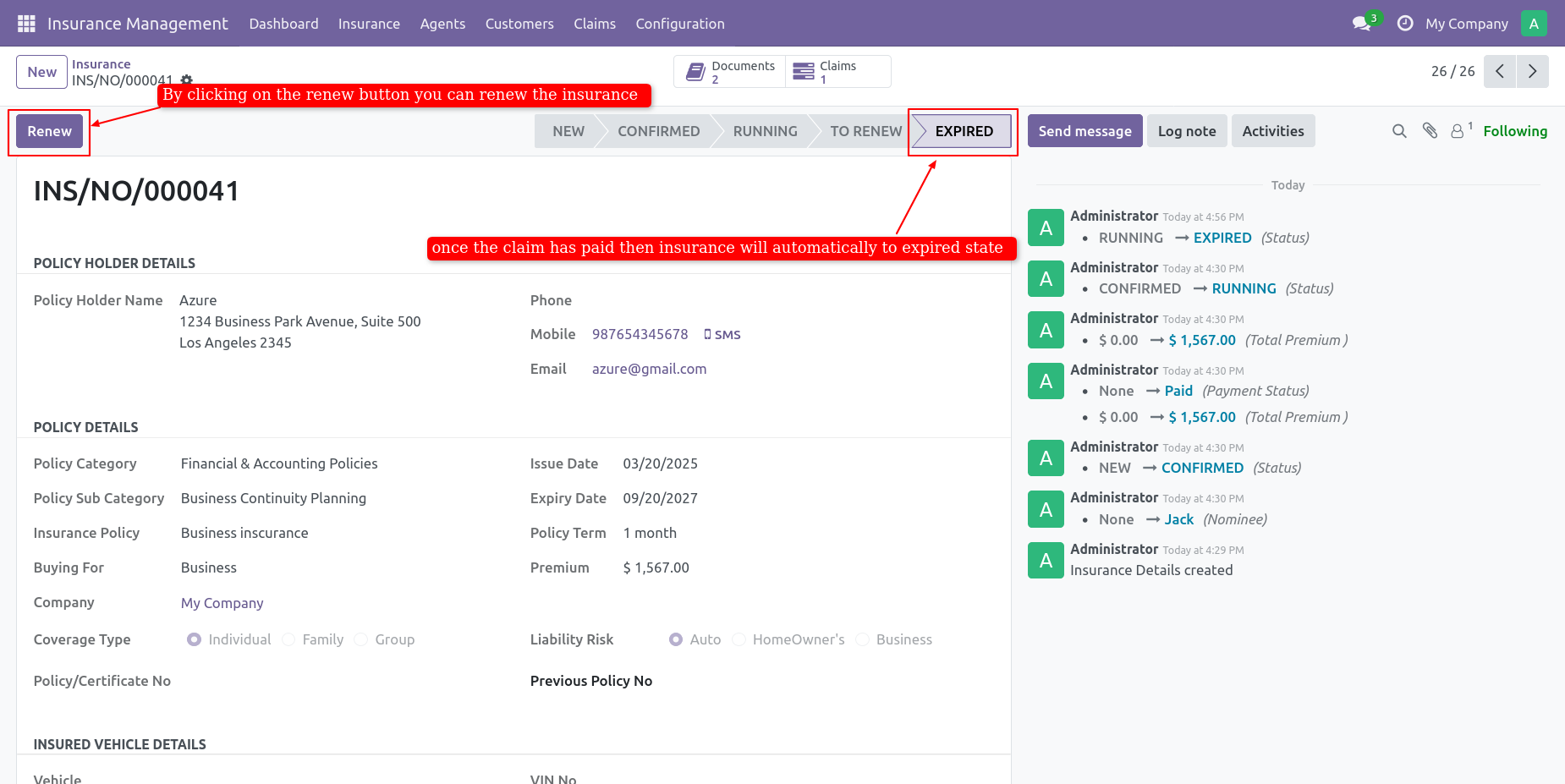Click Send message button
This screenshot has width=1565, height=784.
[x=1085, y=131]
